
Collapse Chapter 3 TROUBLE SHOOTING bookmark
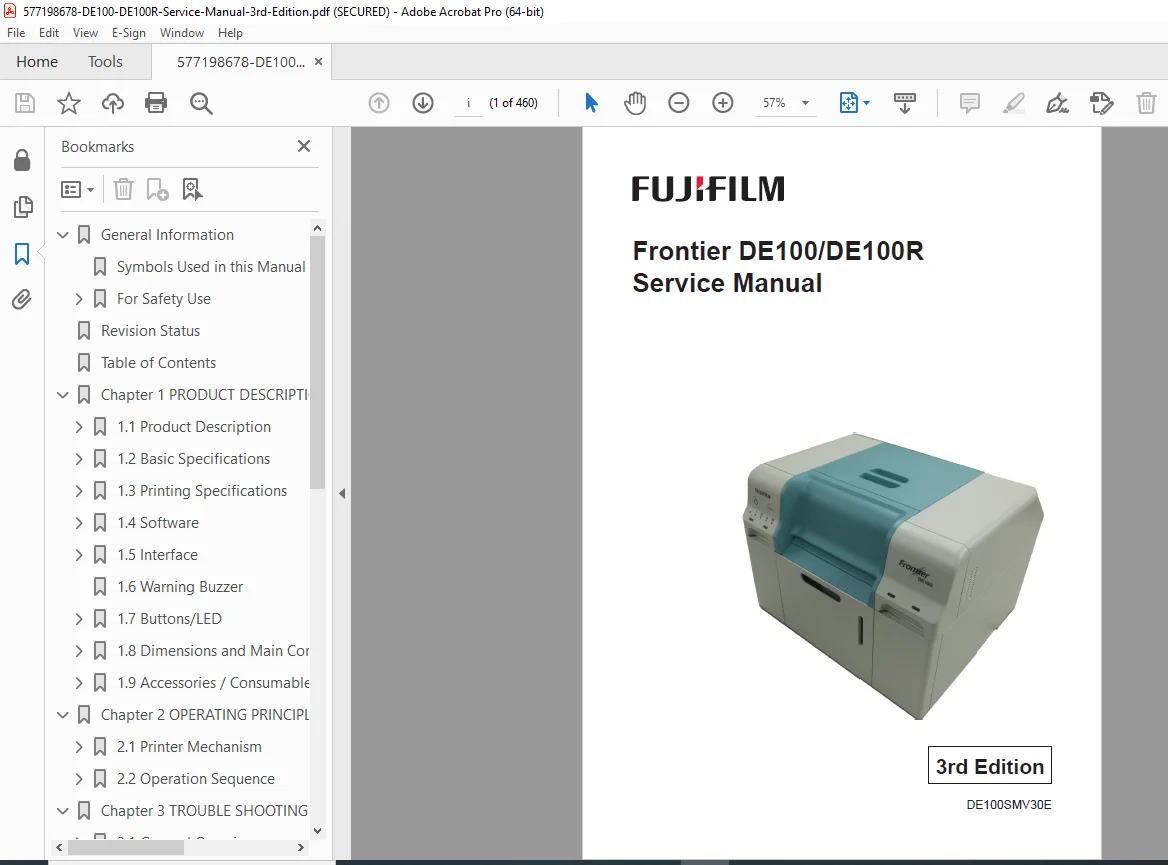pos(63,811)
